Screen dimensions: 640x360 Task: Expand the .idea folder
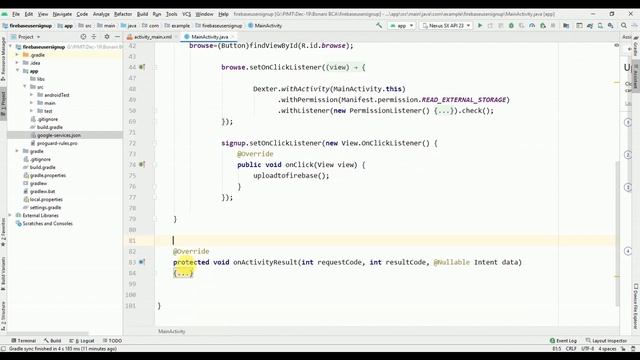[17, 63]
